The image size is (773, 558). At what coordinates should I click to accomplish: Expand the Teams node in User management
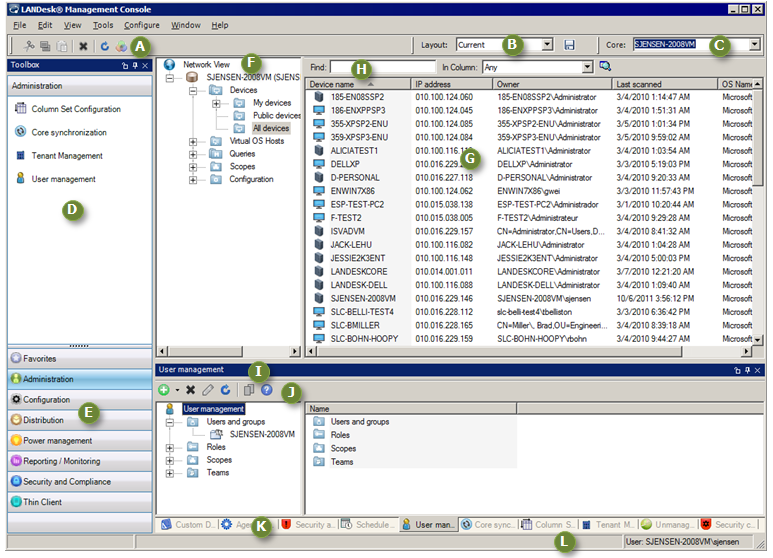coord(170,473)
